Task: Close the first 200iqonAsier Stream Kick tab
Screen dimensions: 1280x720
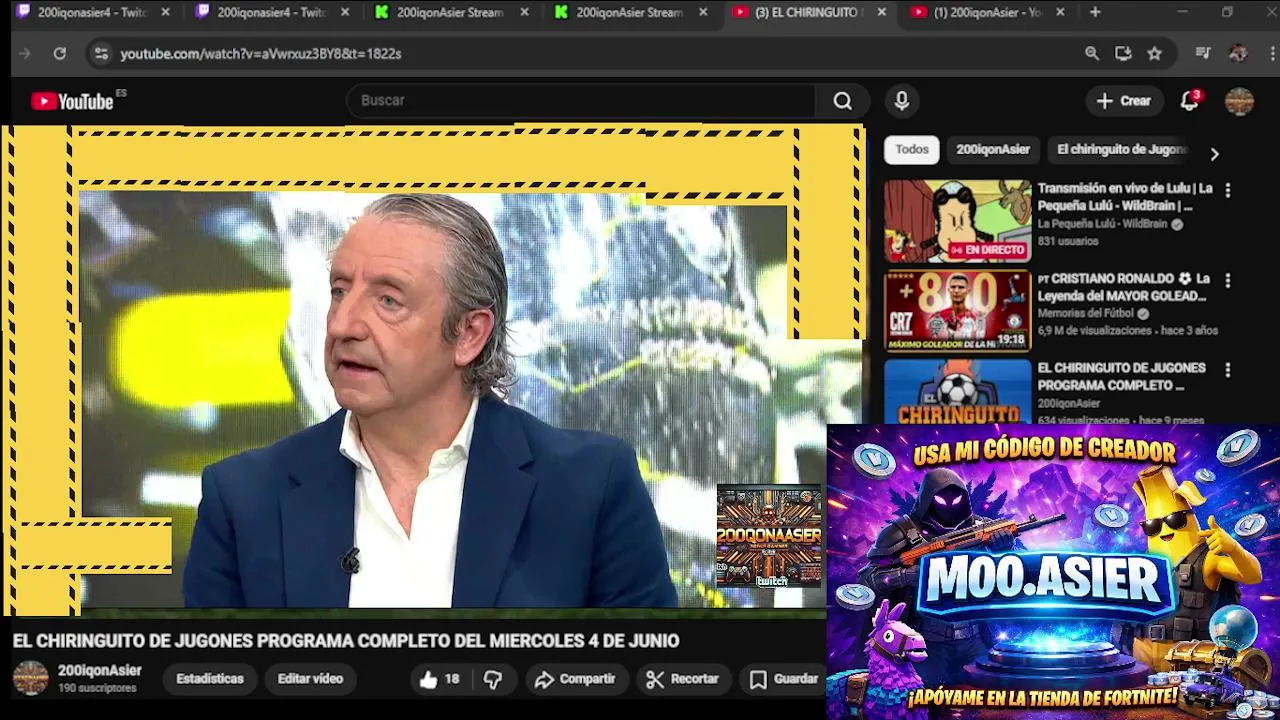Action: [525, 12]
